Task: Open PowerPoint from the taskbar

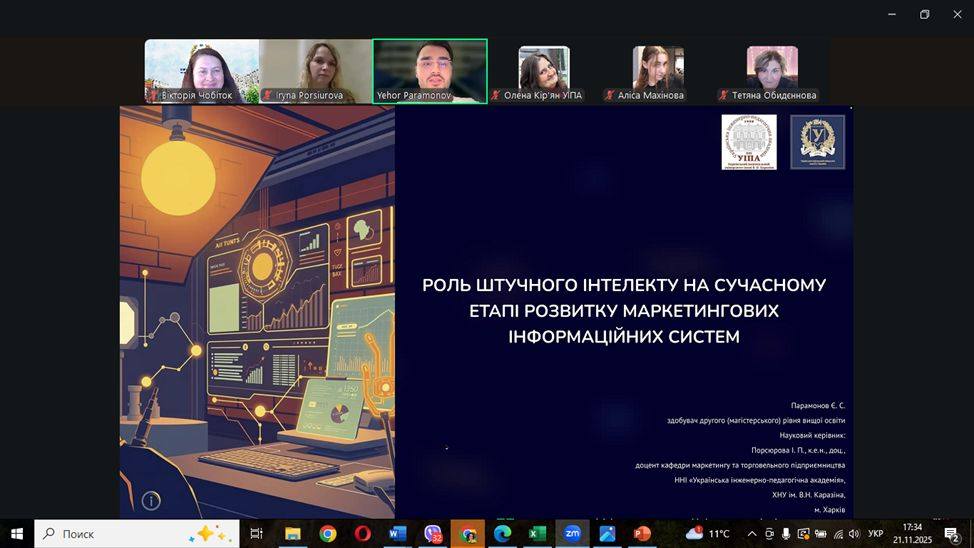Action: [x=641, y=534]
